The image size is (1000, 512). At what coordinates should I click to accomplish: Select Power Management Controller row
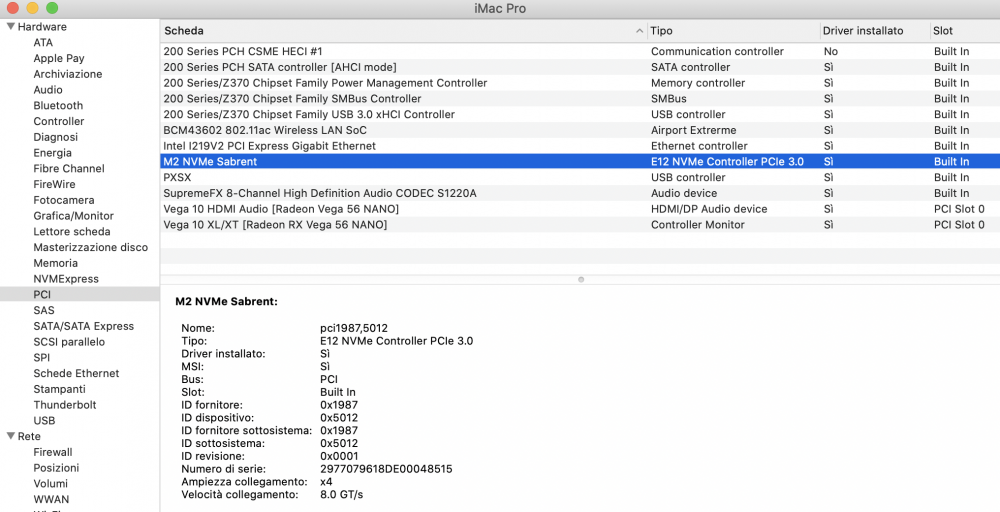pos(580,83)
